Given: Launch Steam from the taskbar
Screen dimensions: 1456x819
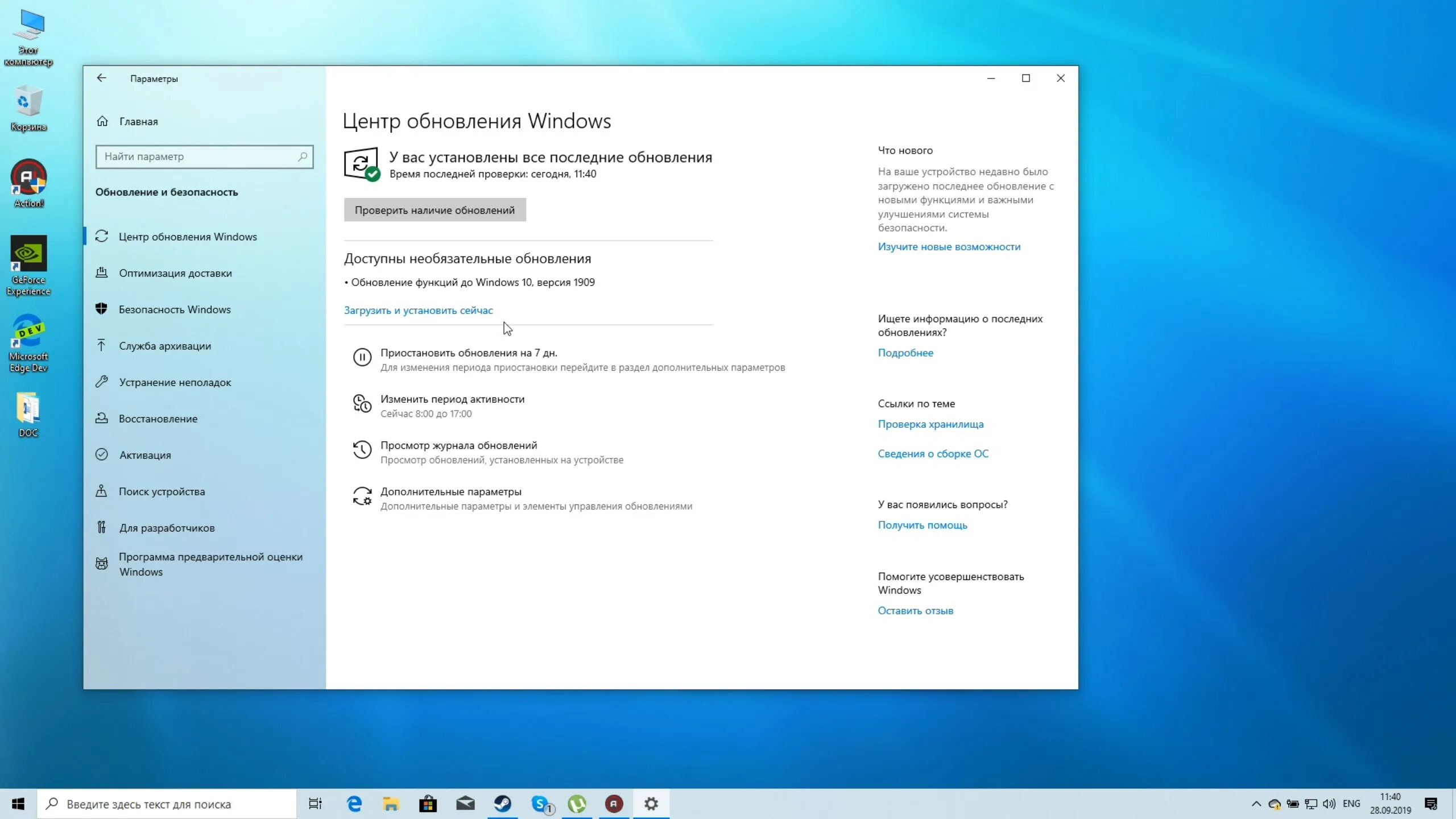Looking at the screenshot, I should (503, 804).
